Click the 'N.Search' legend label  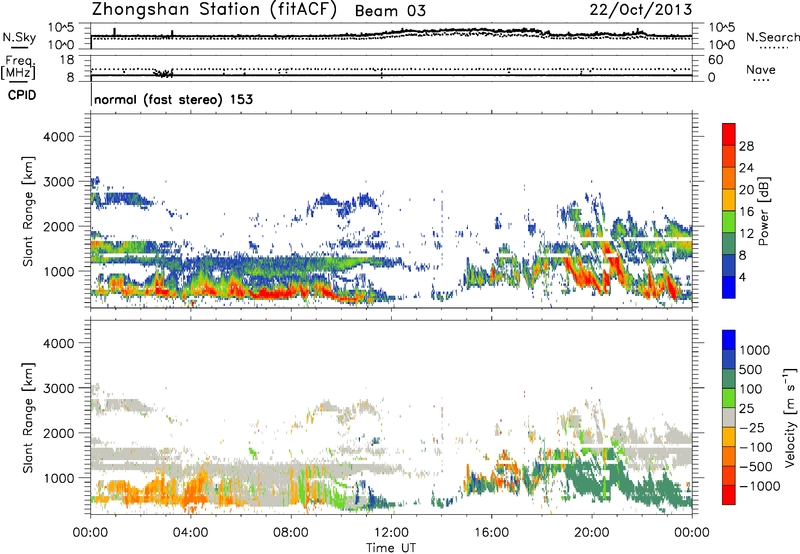pyautogui.click(x=772, y=37)
